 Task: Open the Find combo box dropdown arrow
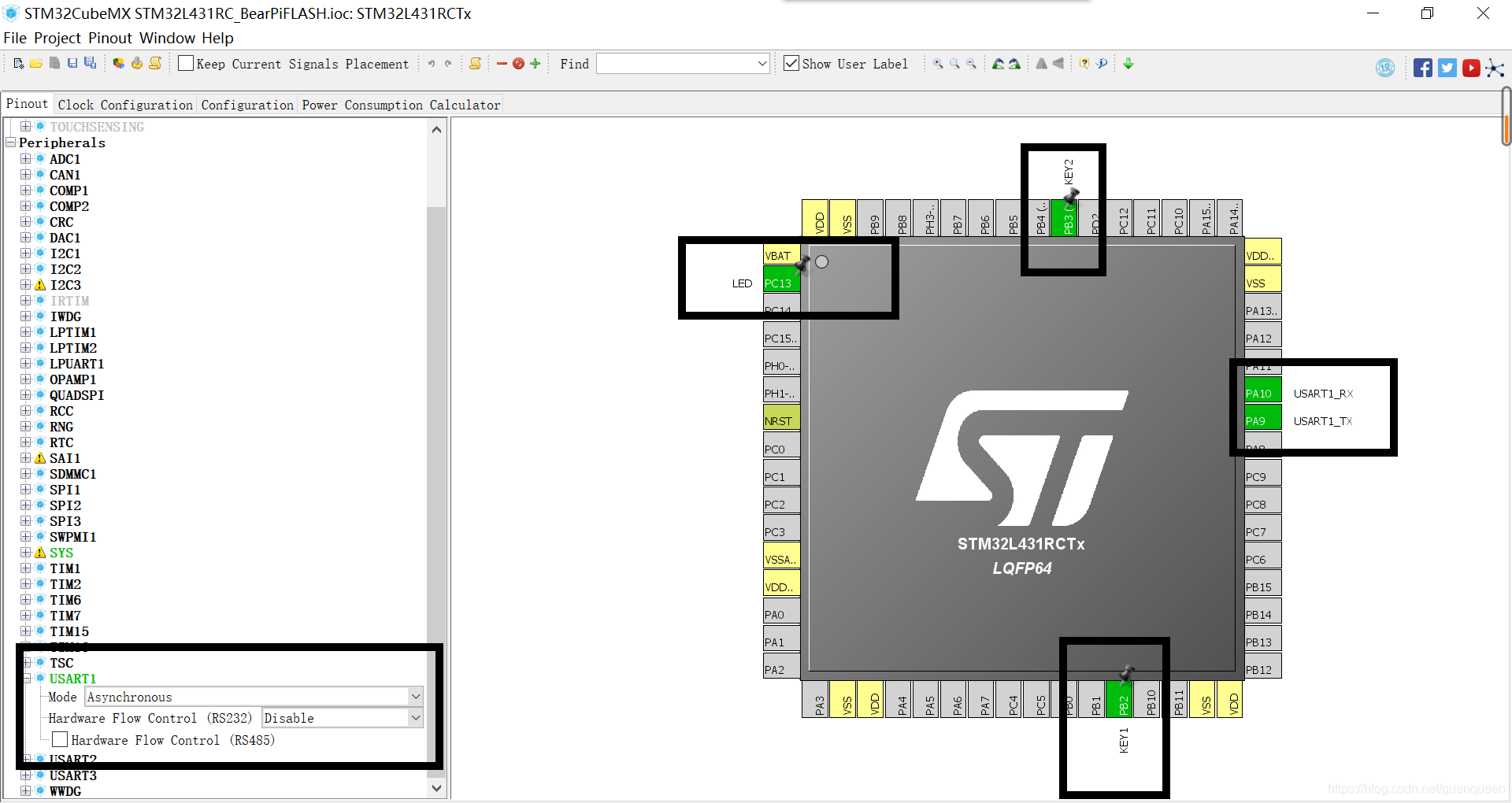(762, 64)
